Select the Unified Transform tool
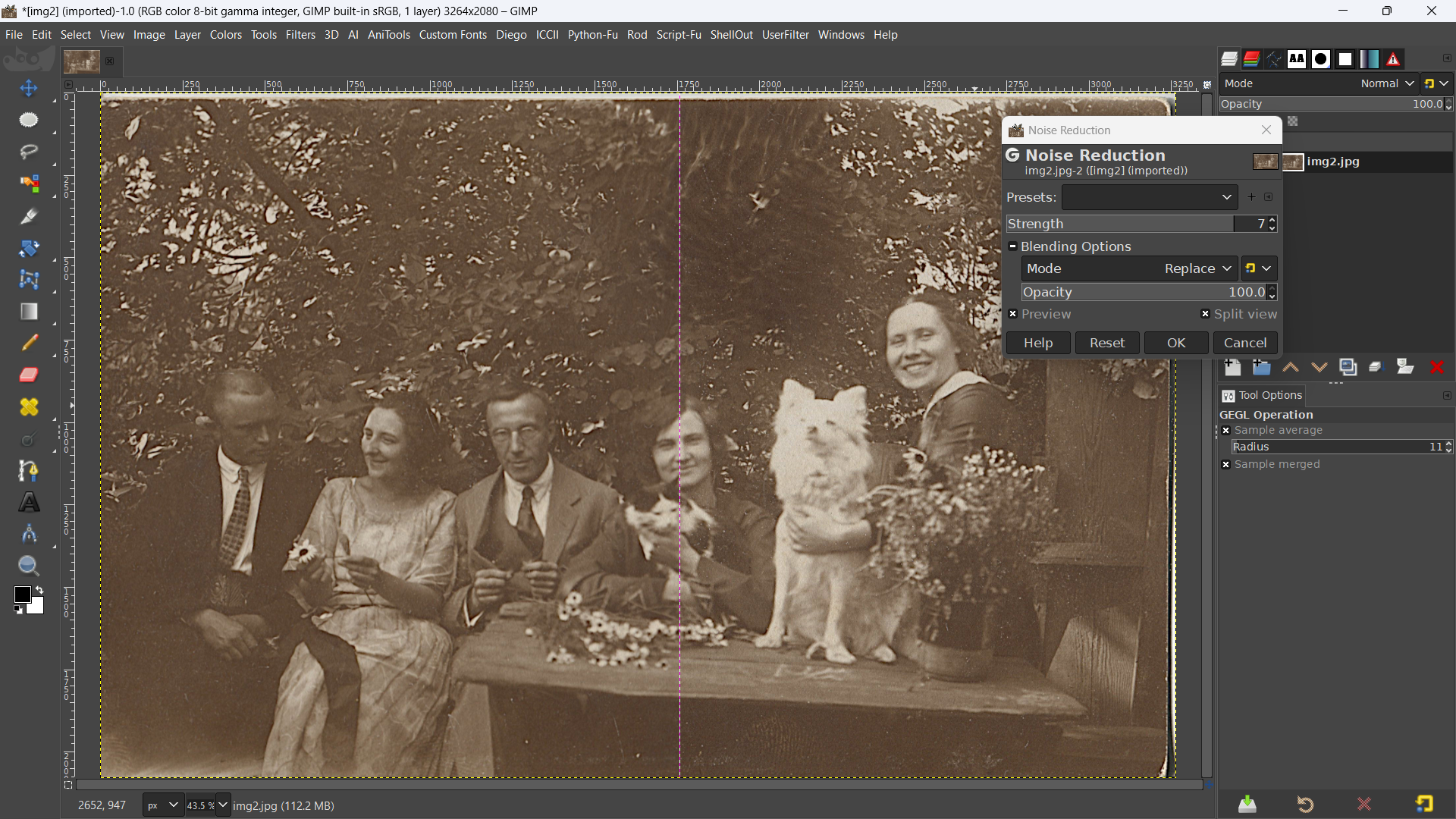 29,248
